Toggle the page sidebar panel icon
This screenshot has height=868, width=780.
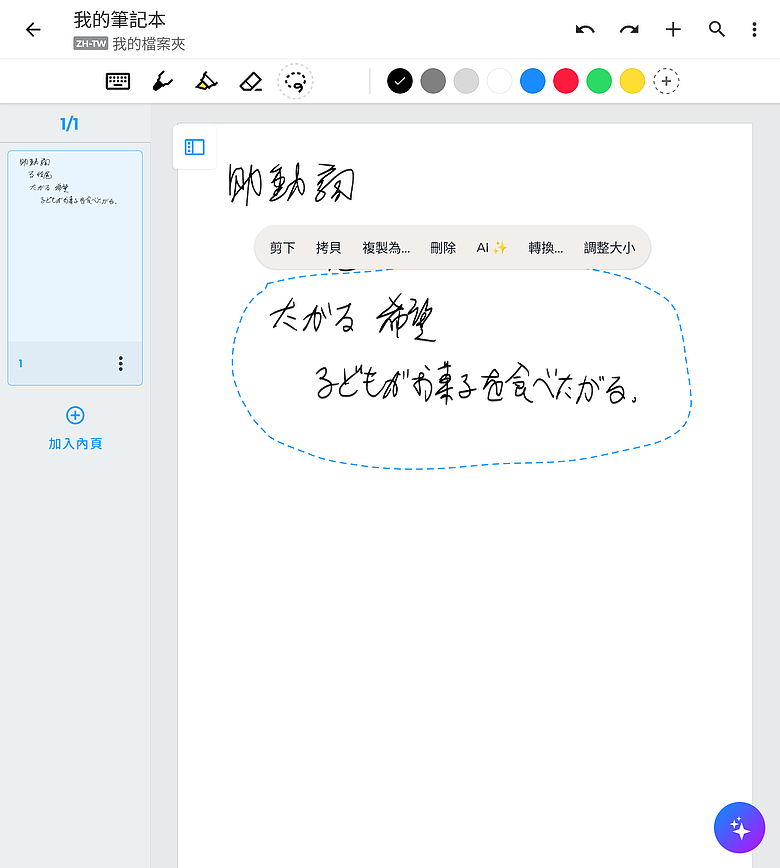tap(195, 147)
